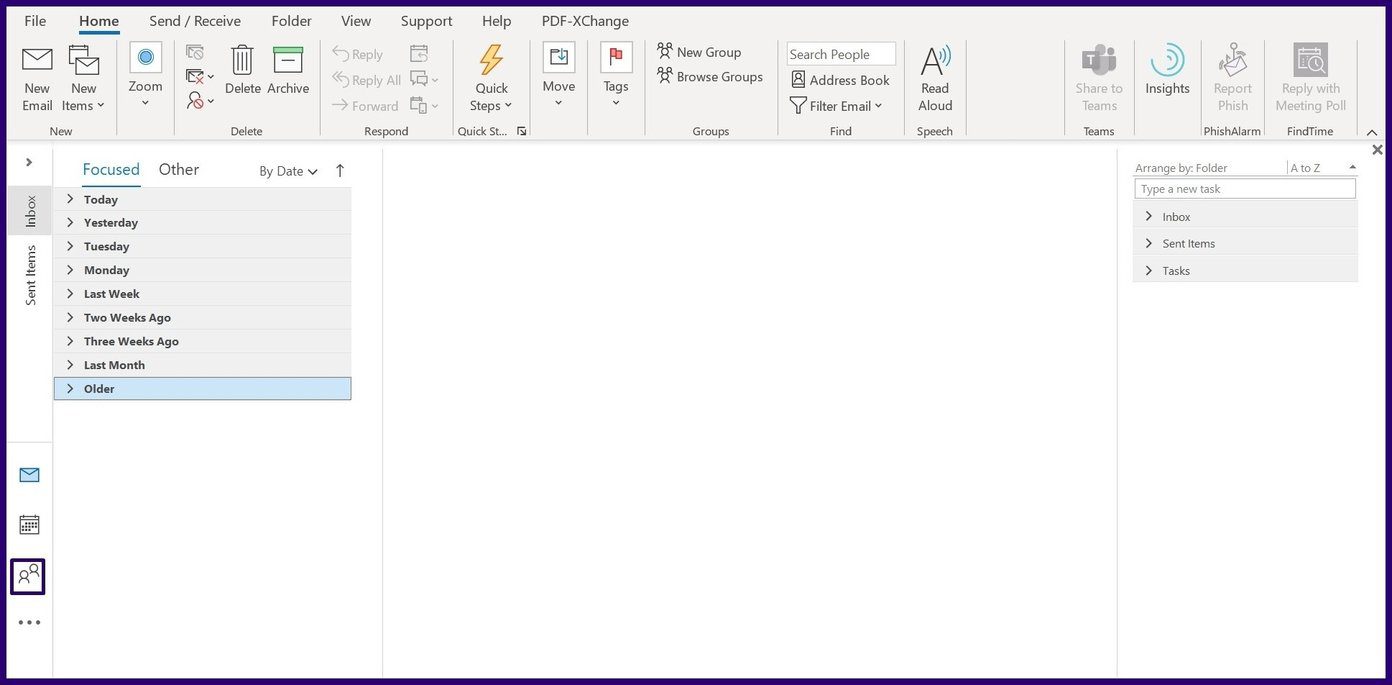Open the View tab

(x=356, y=21)
